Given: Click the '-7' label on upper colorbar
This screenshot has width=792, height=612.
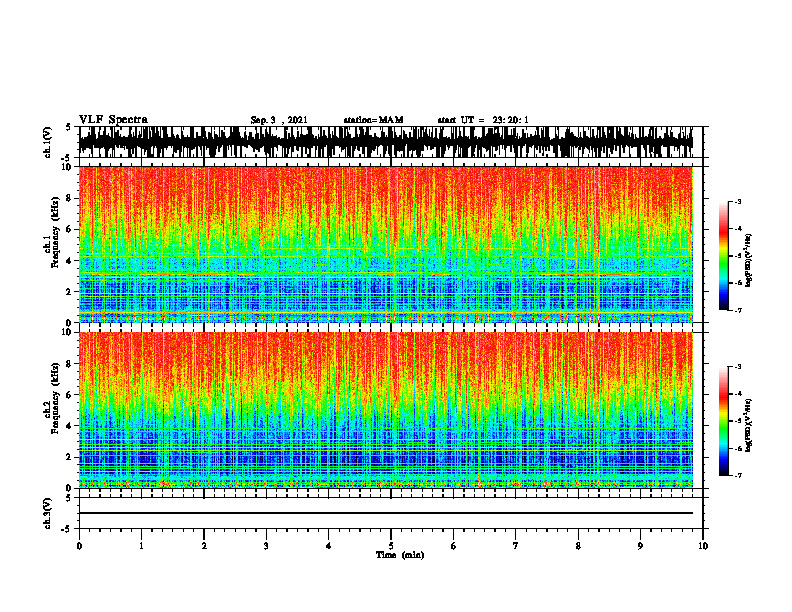Looking at the screenshot, I should tap(738, 310).
